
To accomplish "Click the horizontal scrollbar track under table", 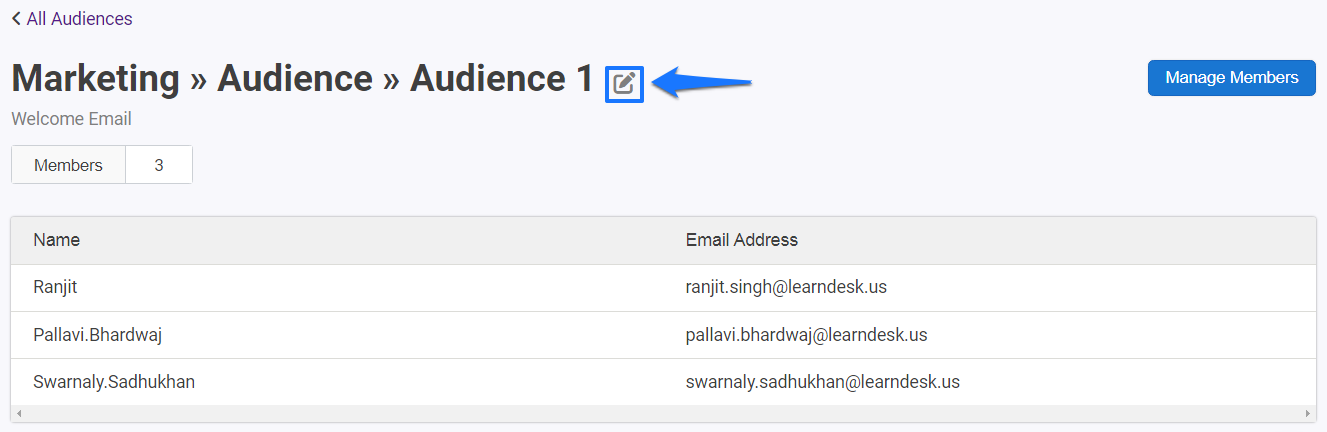I will [x=663, y=413].
